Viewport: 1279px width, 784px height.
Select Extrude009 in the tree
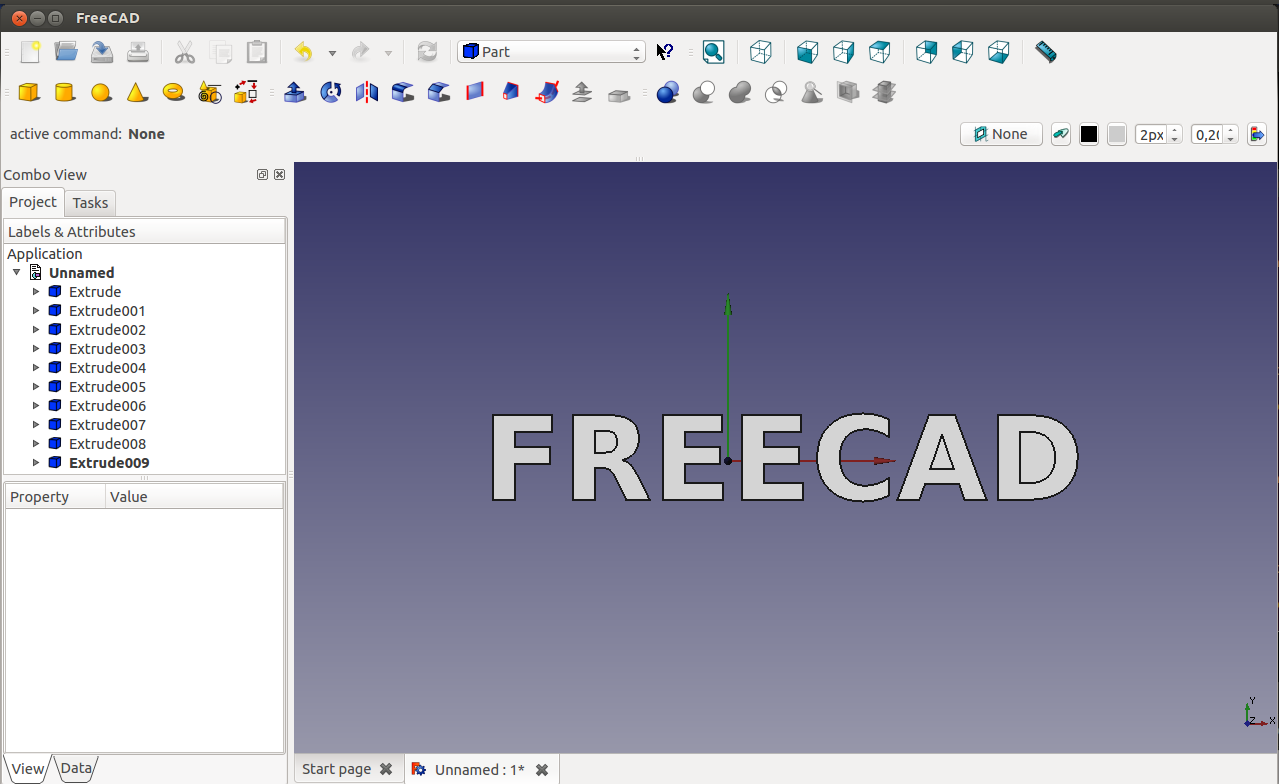(109, 463)
